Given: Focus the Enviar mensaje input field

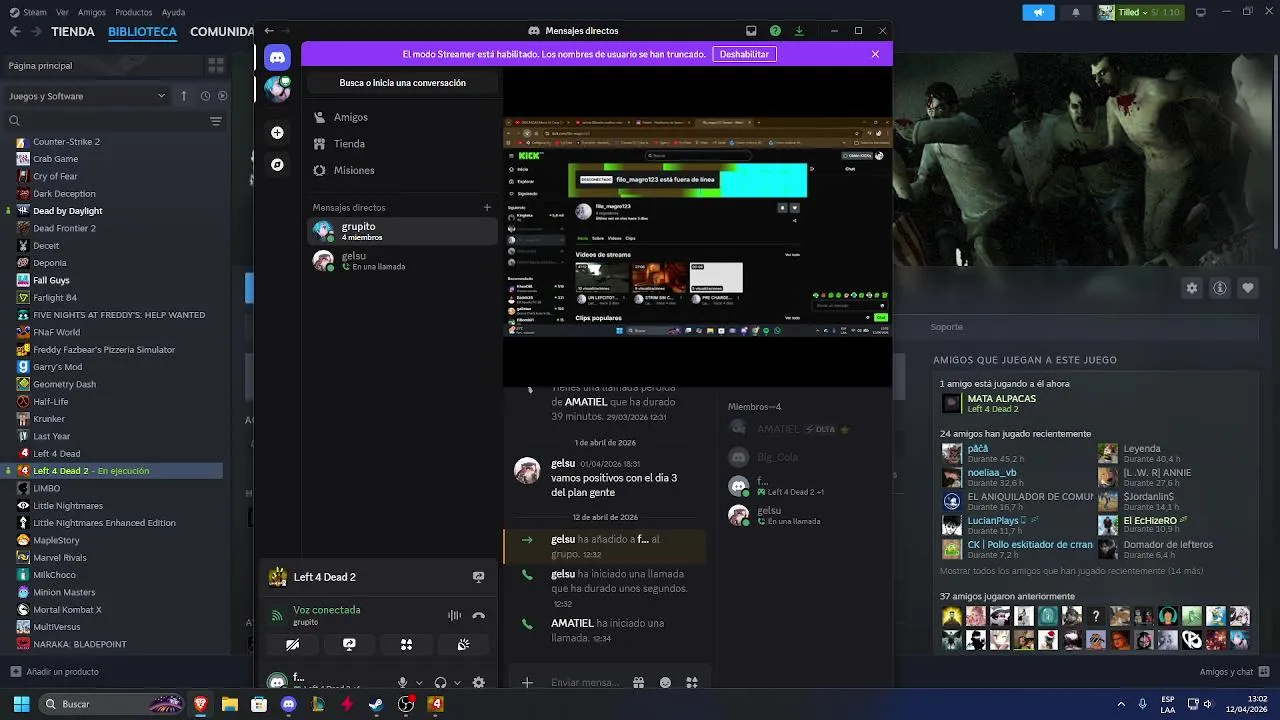Looking at the screenshot, I should pos(586,683).
